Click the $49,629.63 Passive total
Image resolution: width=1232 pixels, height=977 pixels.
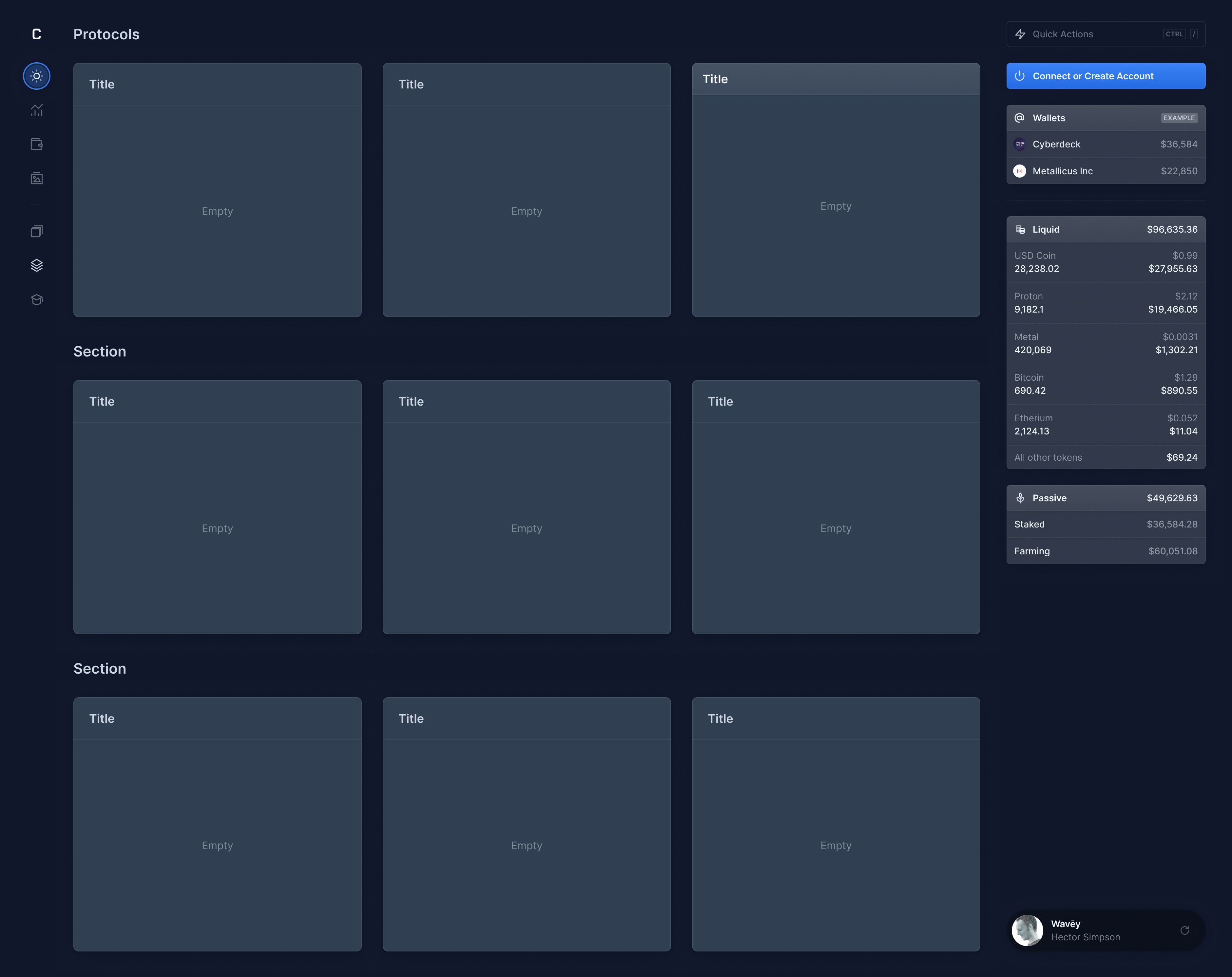[x=1172, y=498]
